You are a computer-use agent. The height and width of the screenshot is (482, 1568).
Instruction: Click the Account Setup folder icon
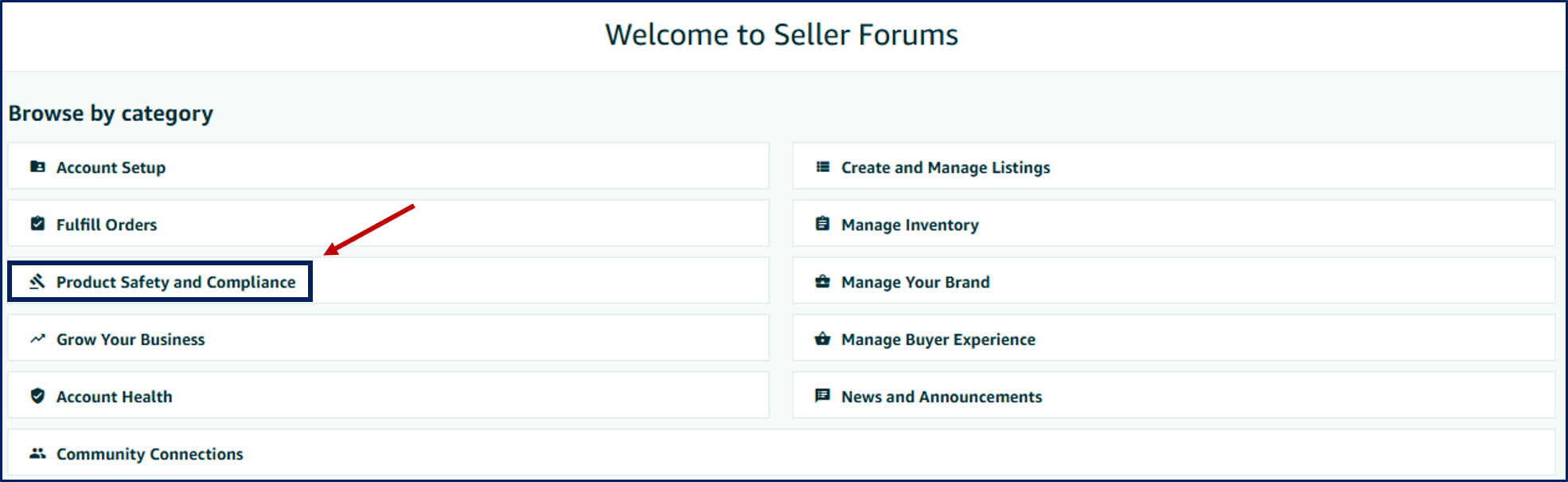click(x=37, y=167)
